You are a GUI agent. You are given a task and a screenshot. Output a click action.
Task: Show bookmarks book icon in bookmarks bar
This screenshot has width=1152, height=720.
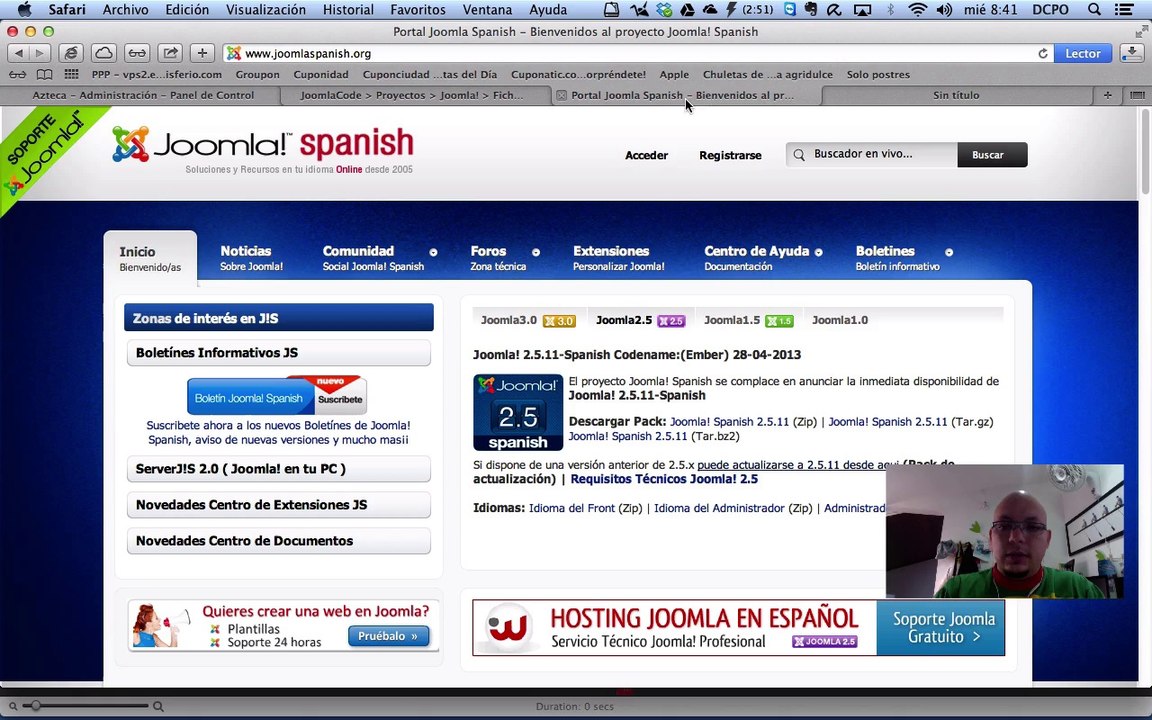[44, 74]
